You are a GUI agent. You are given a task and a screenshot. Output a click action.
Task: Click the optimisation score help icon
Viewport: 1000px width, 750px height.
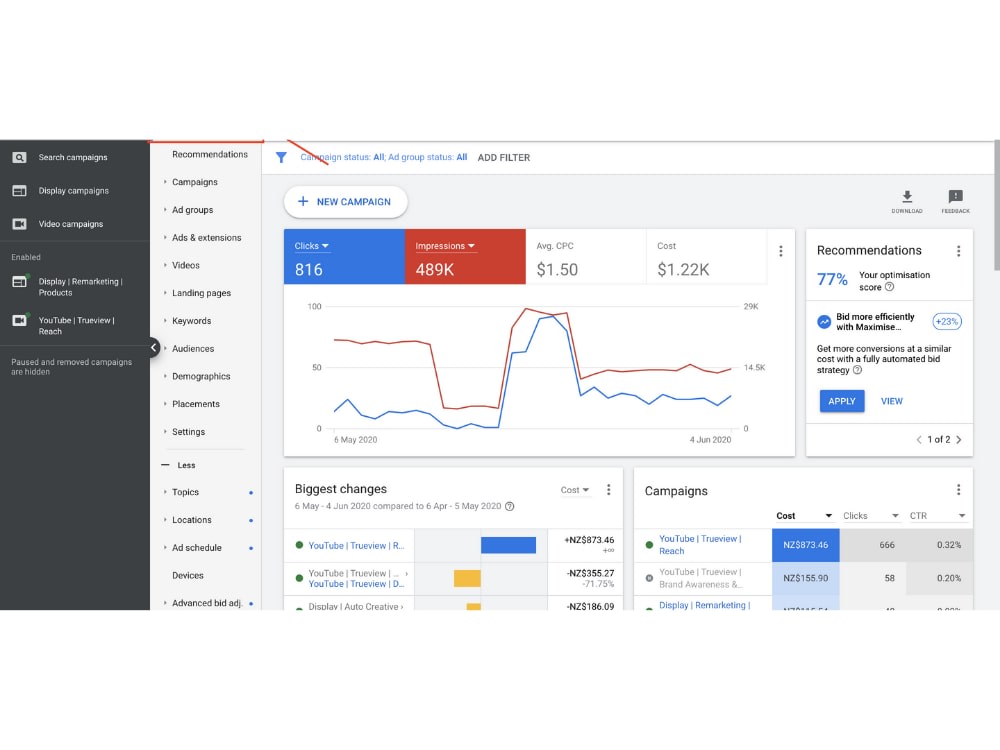pos(890,287)
